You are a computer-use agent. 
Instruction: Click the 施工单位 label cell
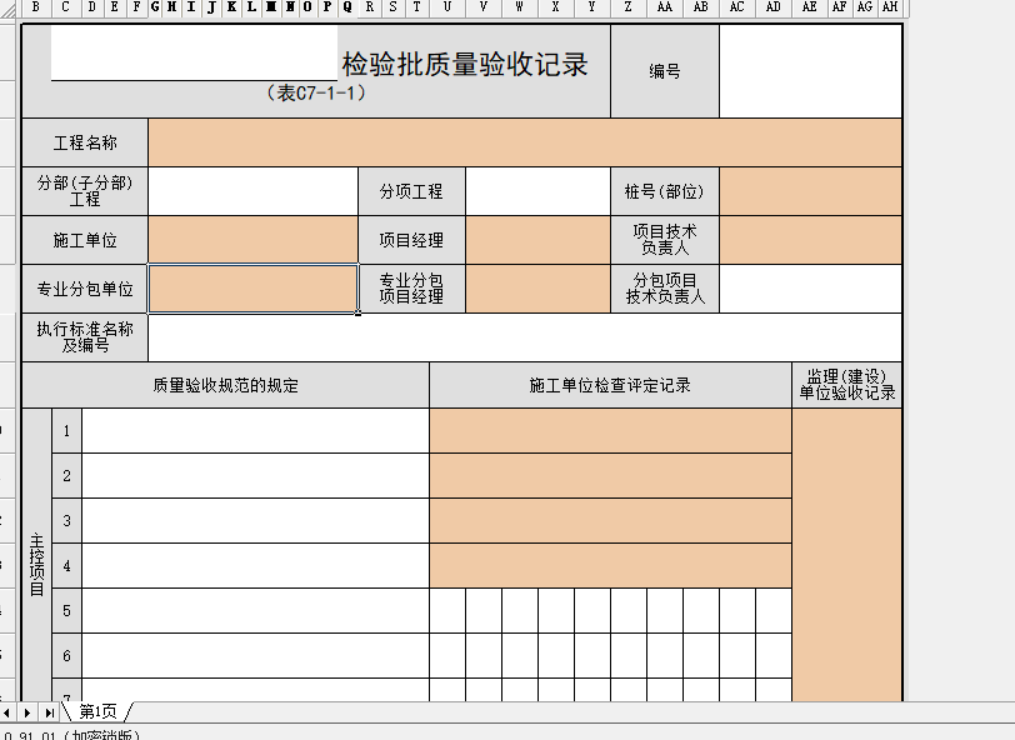point(85,240)
